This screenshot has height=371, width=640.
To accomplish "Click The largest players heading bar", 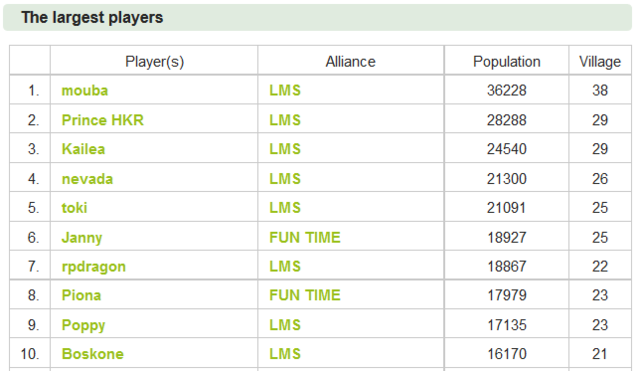I will tap(317, 18).
